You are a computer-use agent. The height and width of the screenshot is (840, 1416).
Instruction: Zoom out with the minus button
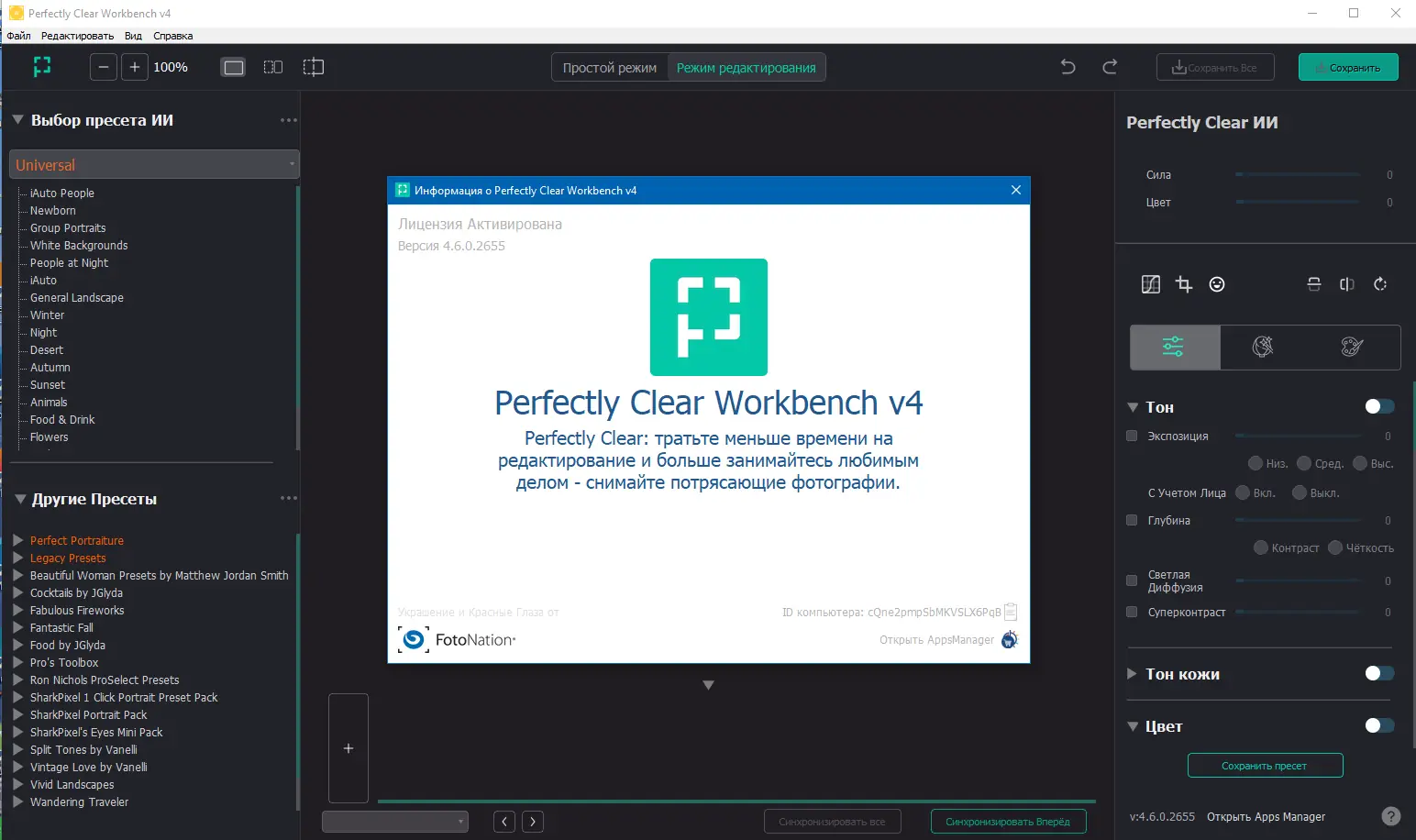coord(104,67)
